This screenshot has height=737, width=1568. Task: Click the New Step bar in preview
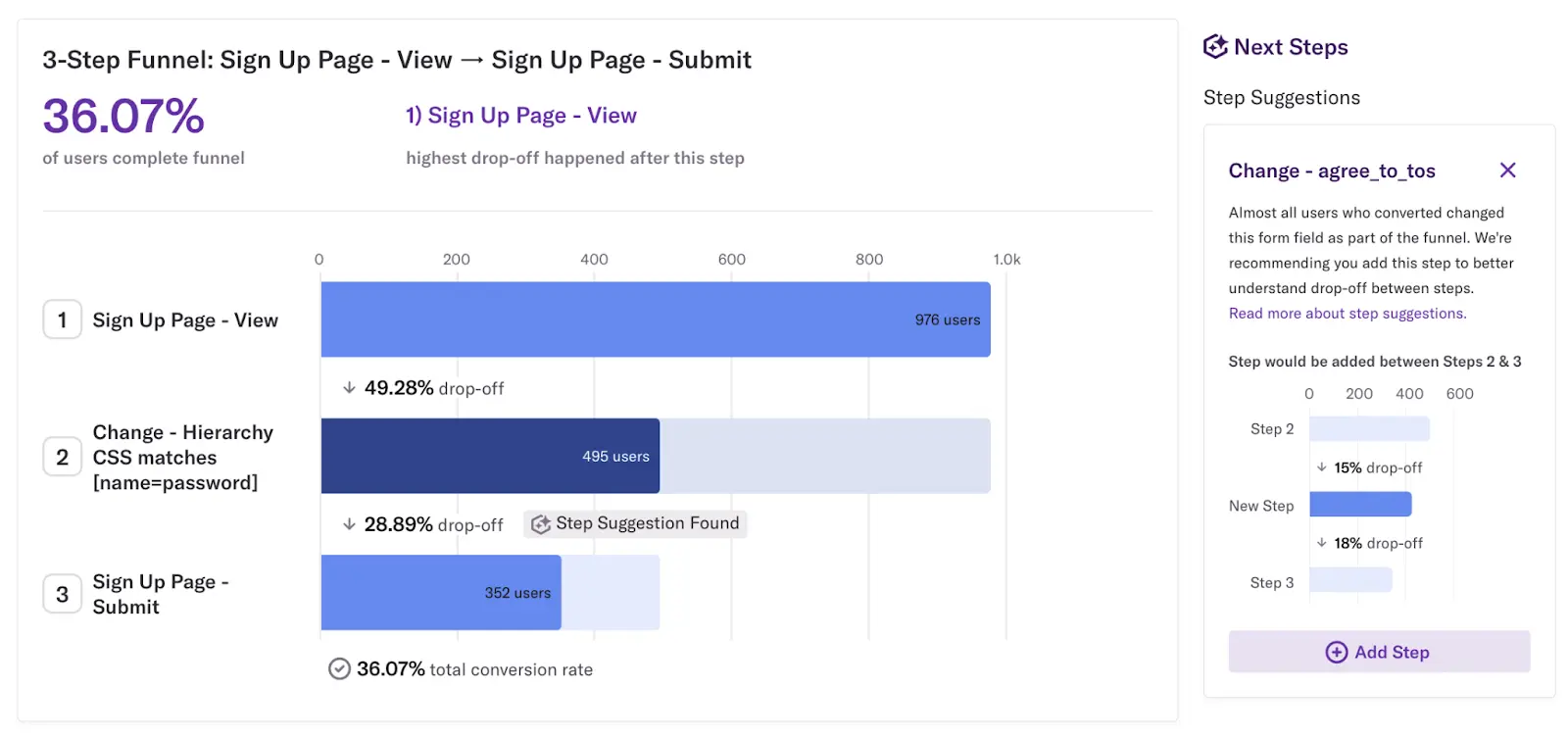[1360, 505]
